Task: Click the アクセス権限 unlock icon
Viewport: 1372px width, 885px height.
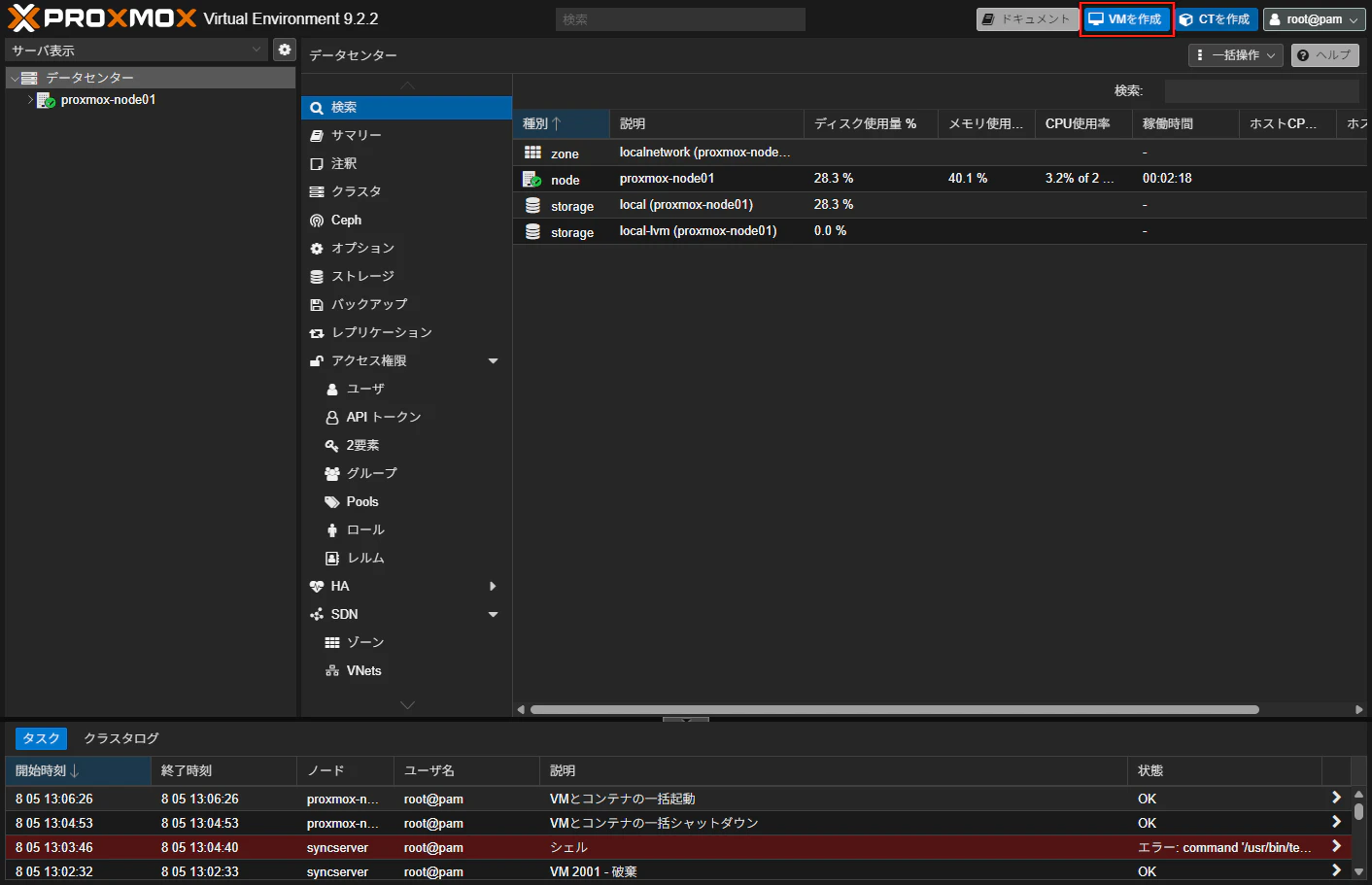Action: coord(317,361)
